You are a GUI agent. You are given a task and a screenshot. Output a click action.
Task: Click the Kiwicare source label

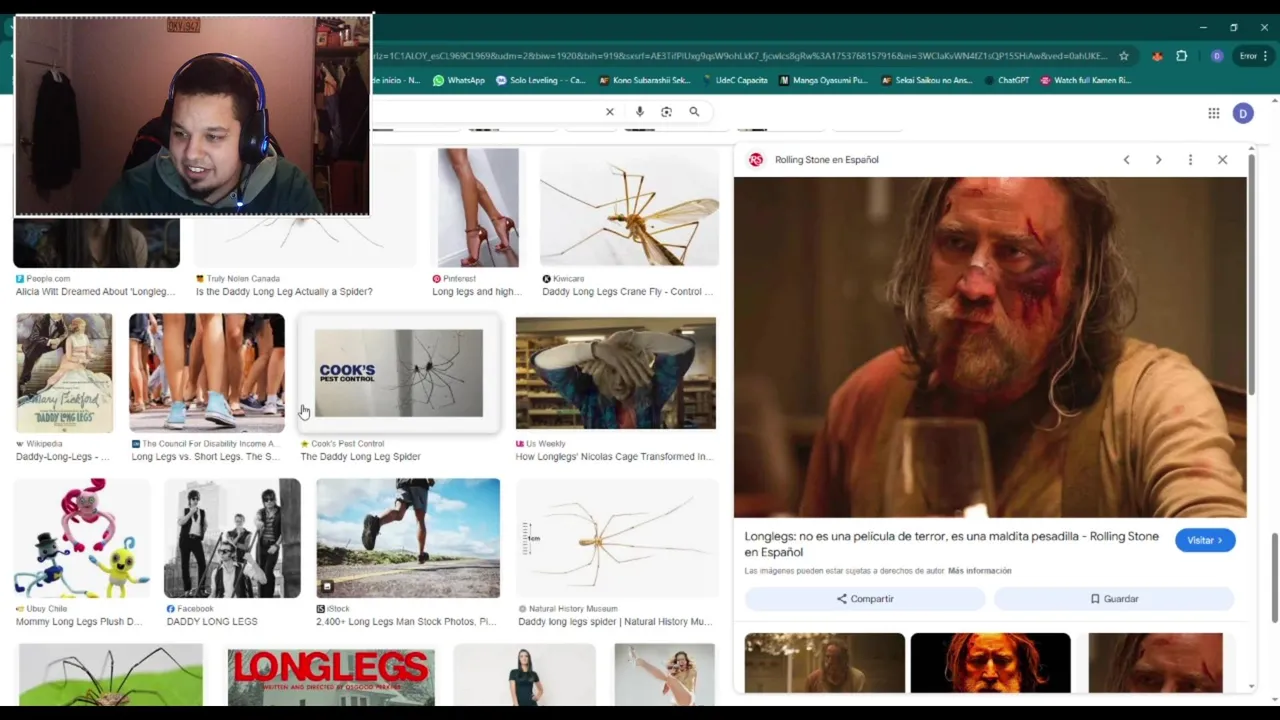click(x=568, y=279)
